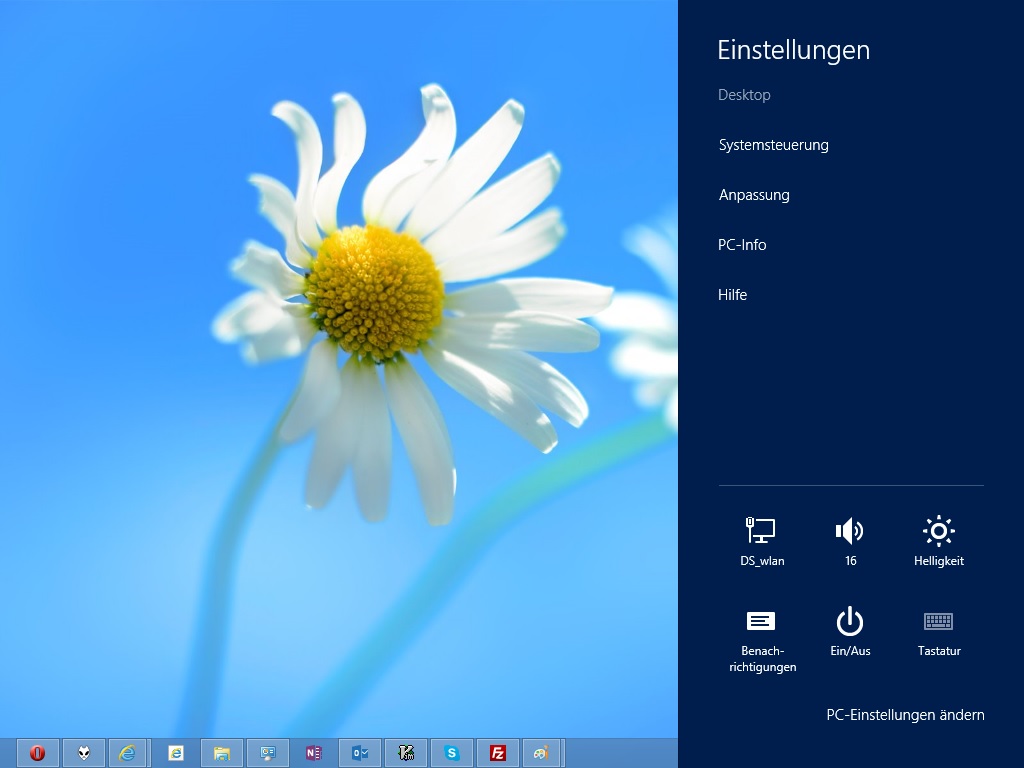Launch Outlook from the taskbar

click(360, 753)
